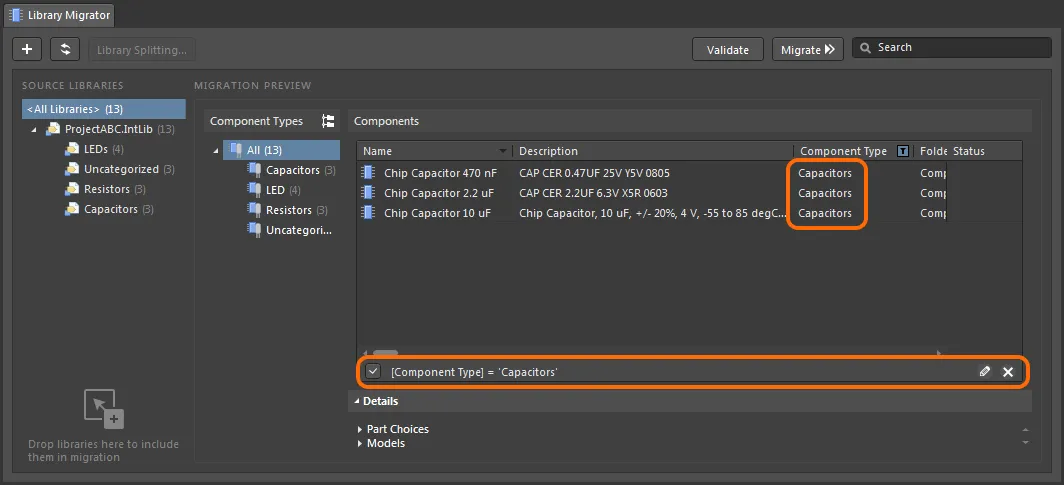Image resolution: width=1064 pixels, height=485 pixels.
Task: Click the drop libraries target icon
Action: (101, 407)
